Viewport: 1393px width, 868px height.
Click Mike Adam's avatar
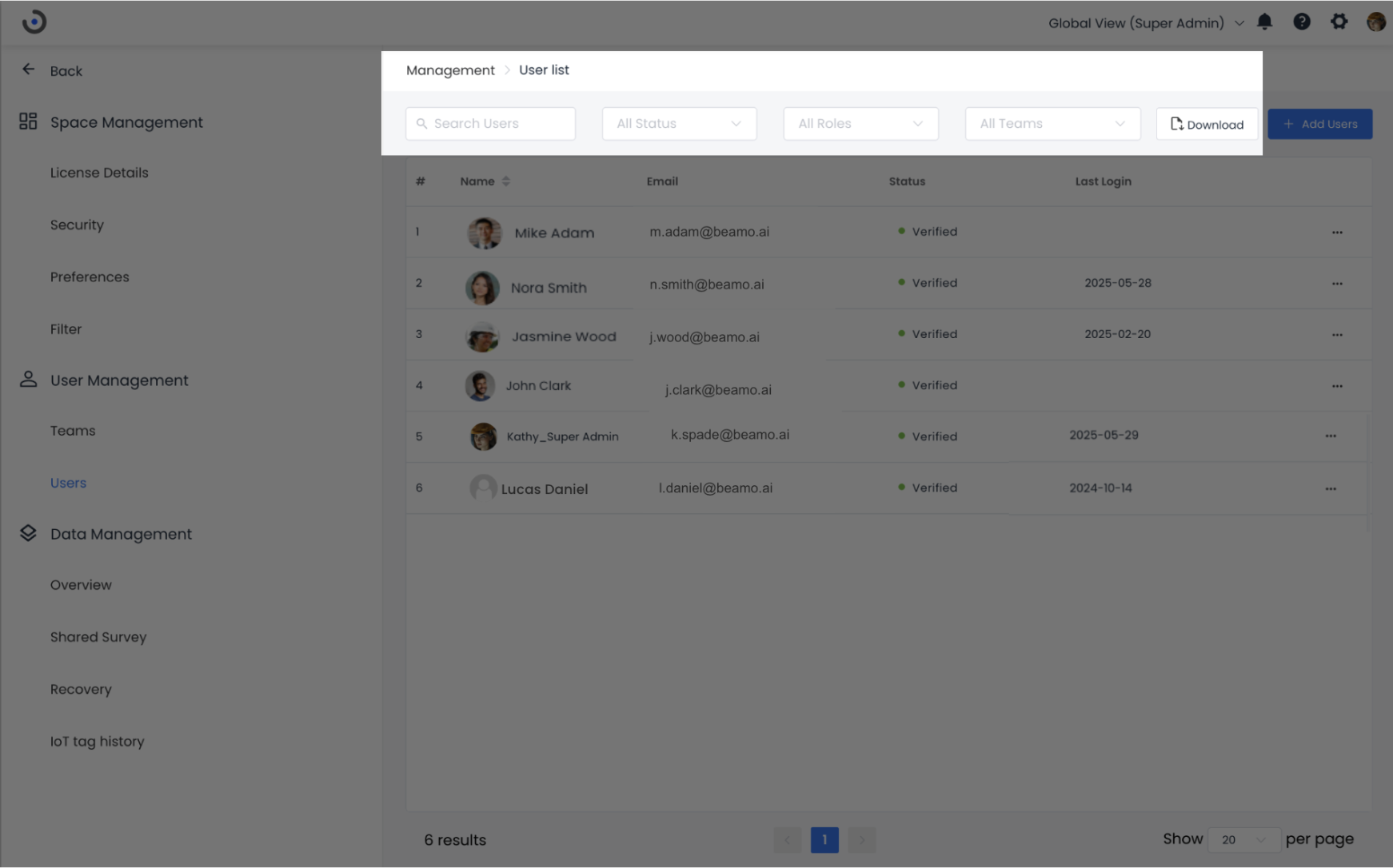484,233
